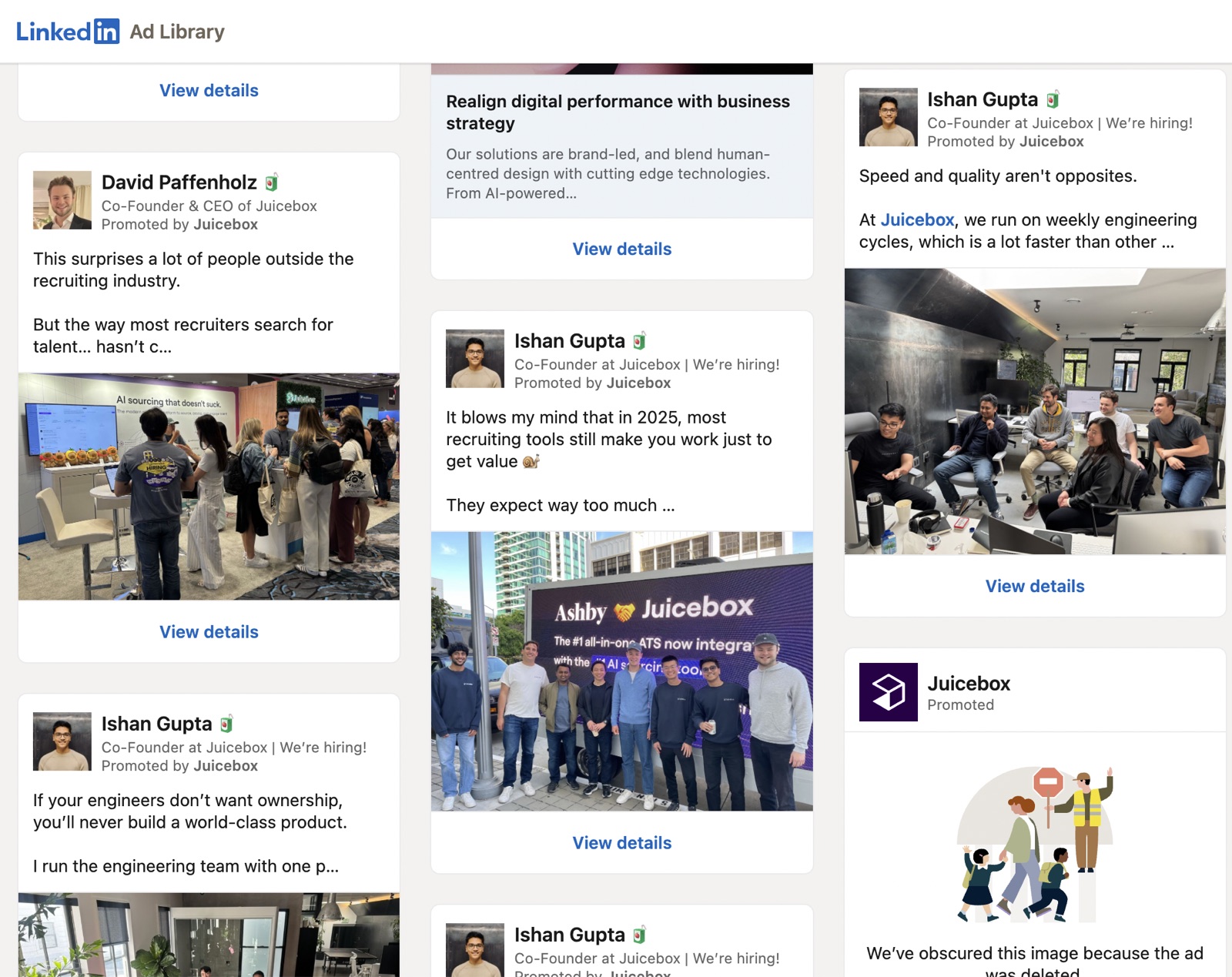This screenshot has width=1232, height=977.
Task: Click the juicebox emoji on the engineers ownership ad
Action: coord(226,724)
